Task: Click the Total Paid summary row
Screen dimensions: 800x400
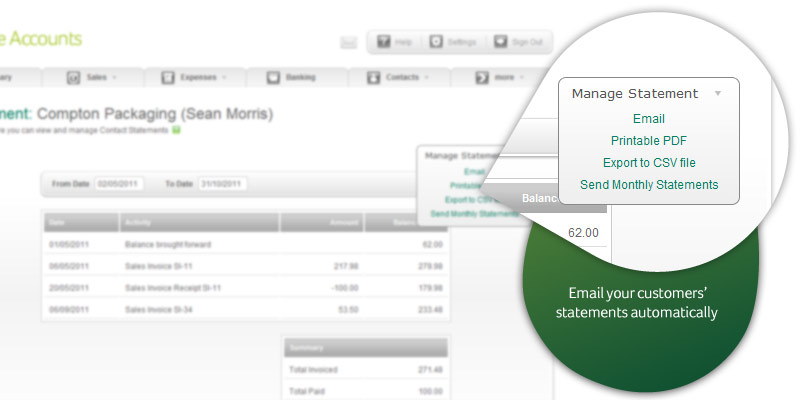Action: tap(366, 391)
